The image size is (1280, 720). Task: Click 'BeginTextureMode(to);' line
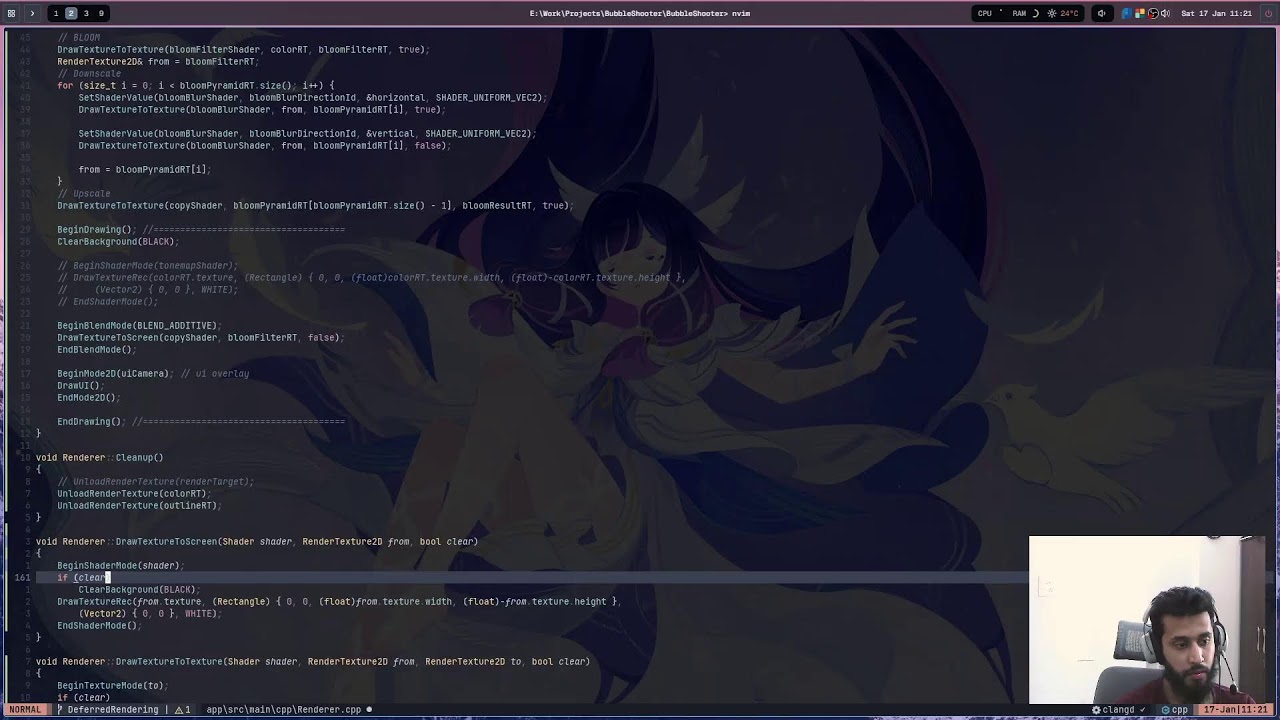click(x=112, y=686)
